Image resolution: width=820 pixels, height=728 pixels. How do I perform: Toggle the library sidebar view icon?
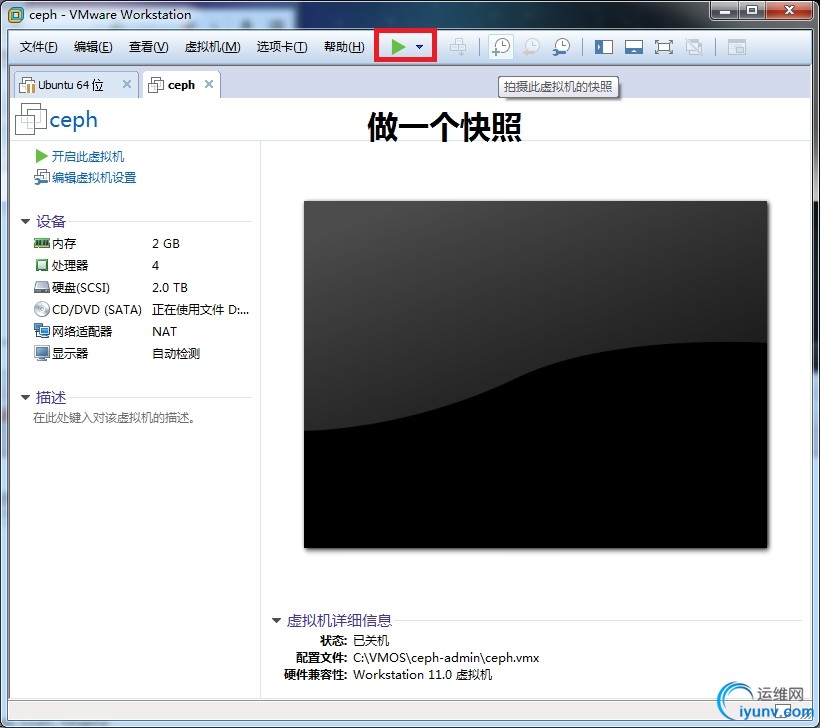(603, 48)
